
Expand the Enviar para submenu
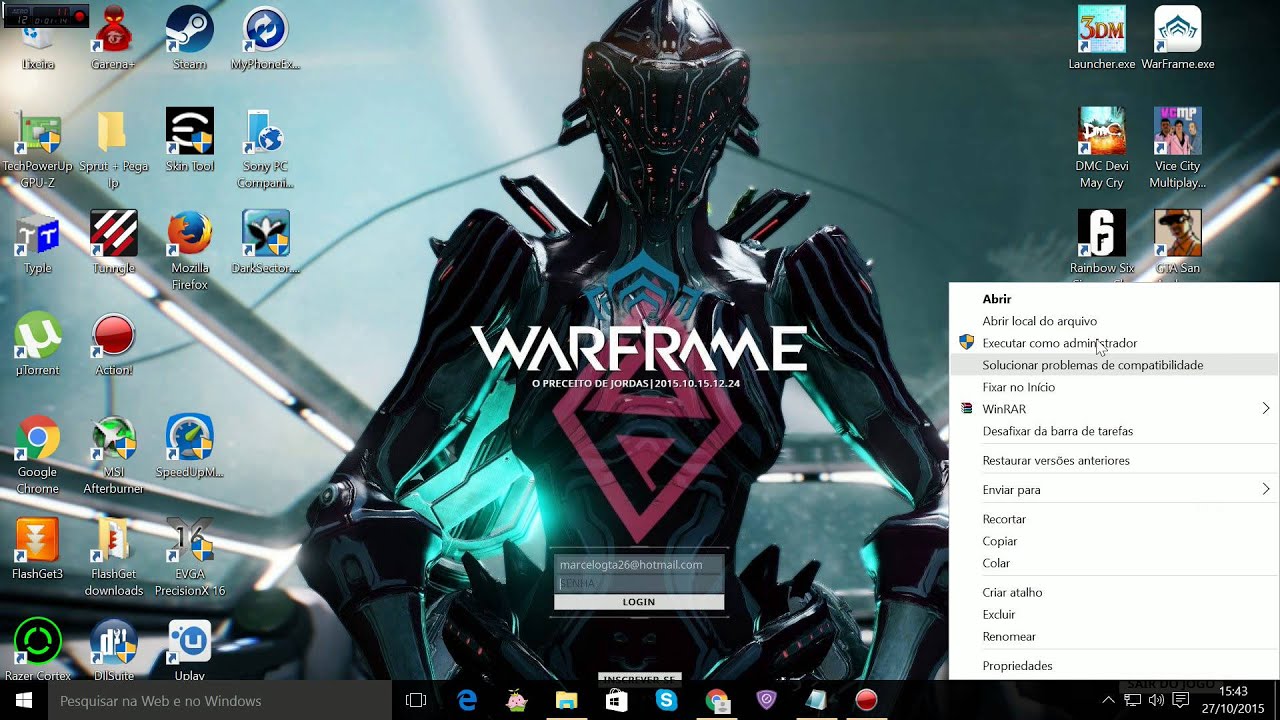pos(1114,490)
